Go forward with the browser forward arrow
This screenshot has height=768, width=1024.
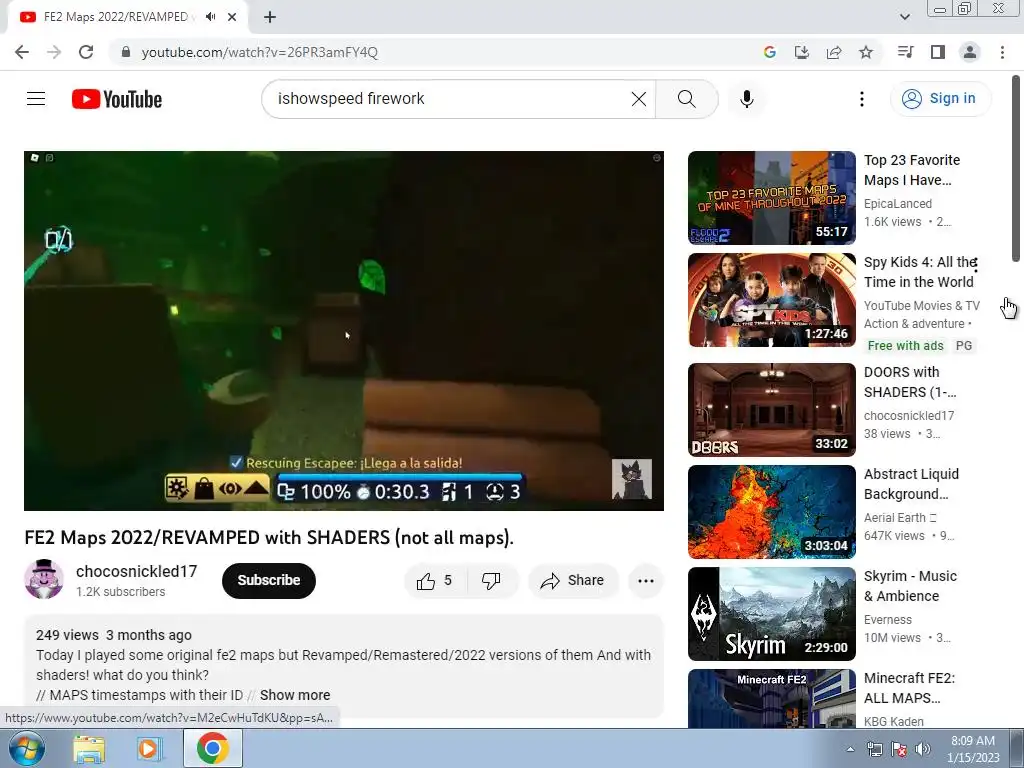(54, 52)
